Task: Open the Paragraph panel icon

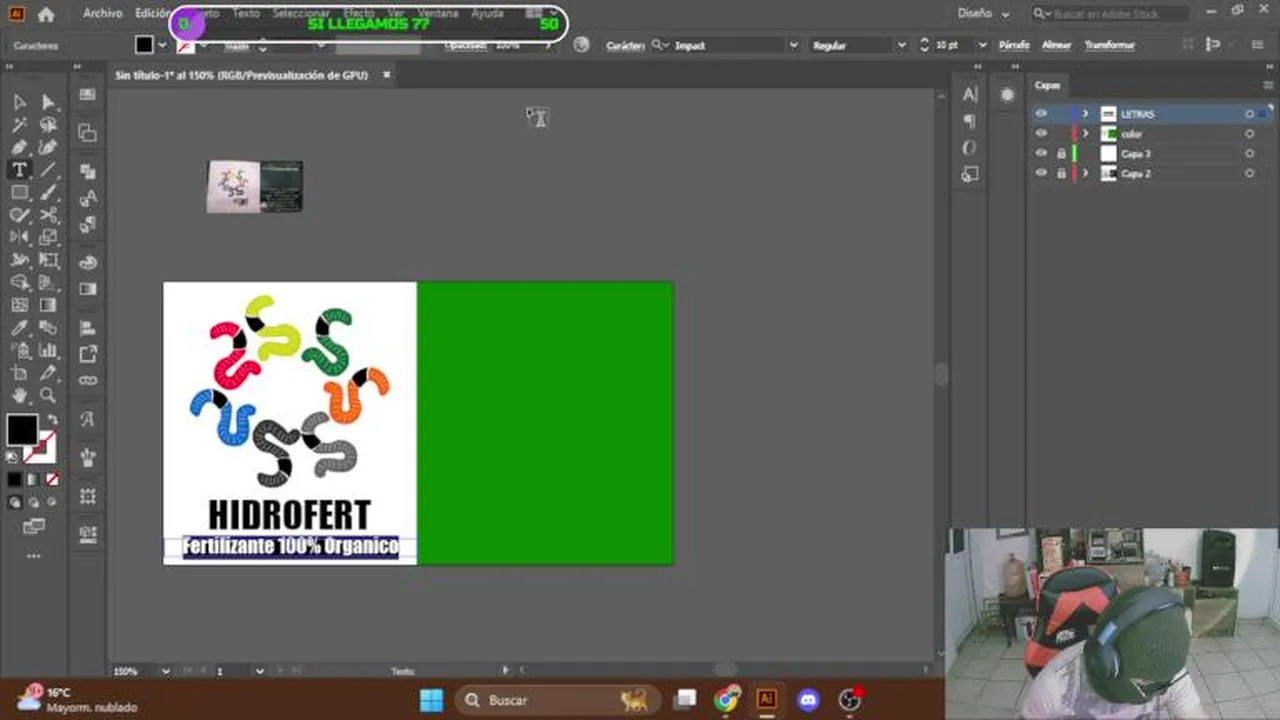Action: [969, 121]
